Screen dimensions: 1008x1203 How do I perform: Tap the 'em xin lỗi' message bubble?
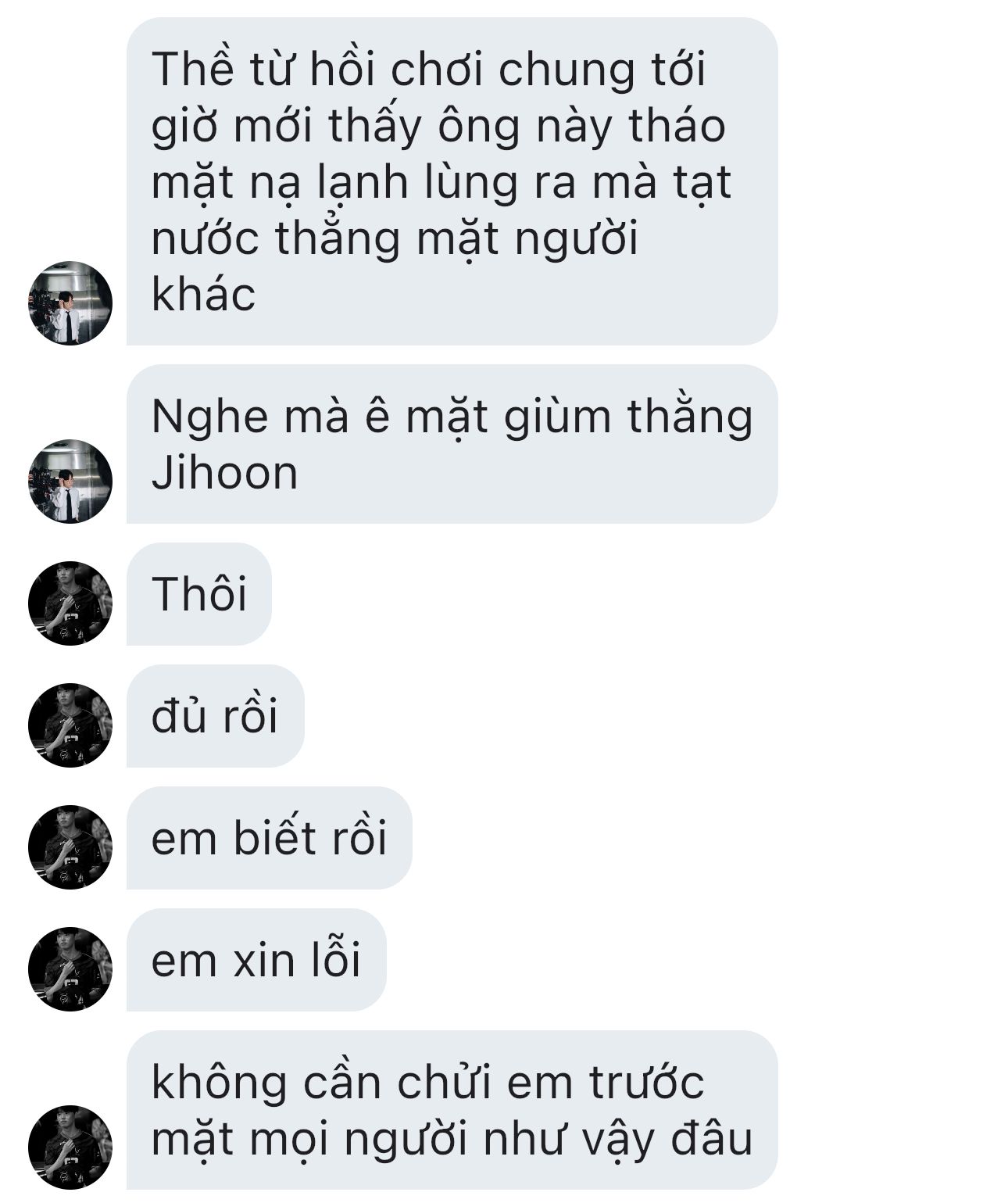coord(256,960)
